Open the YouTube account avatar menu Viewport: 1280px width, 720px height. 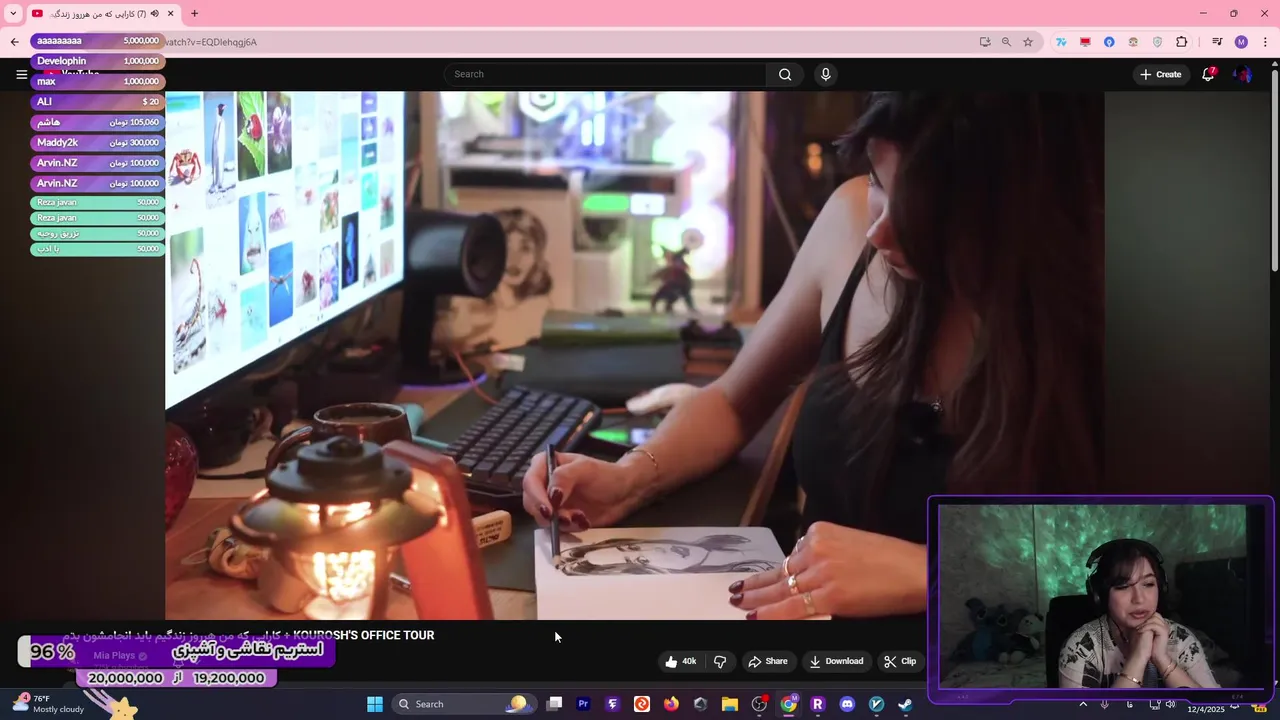1242,74
